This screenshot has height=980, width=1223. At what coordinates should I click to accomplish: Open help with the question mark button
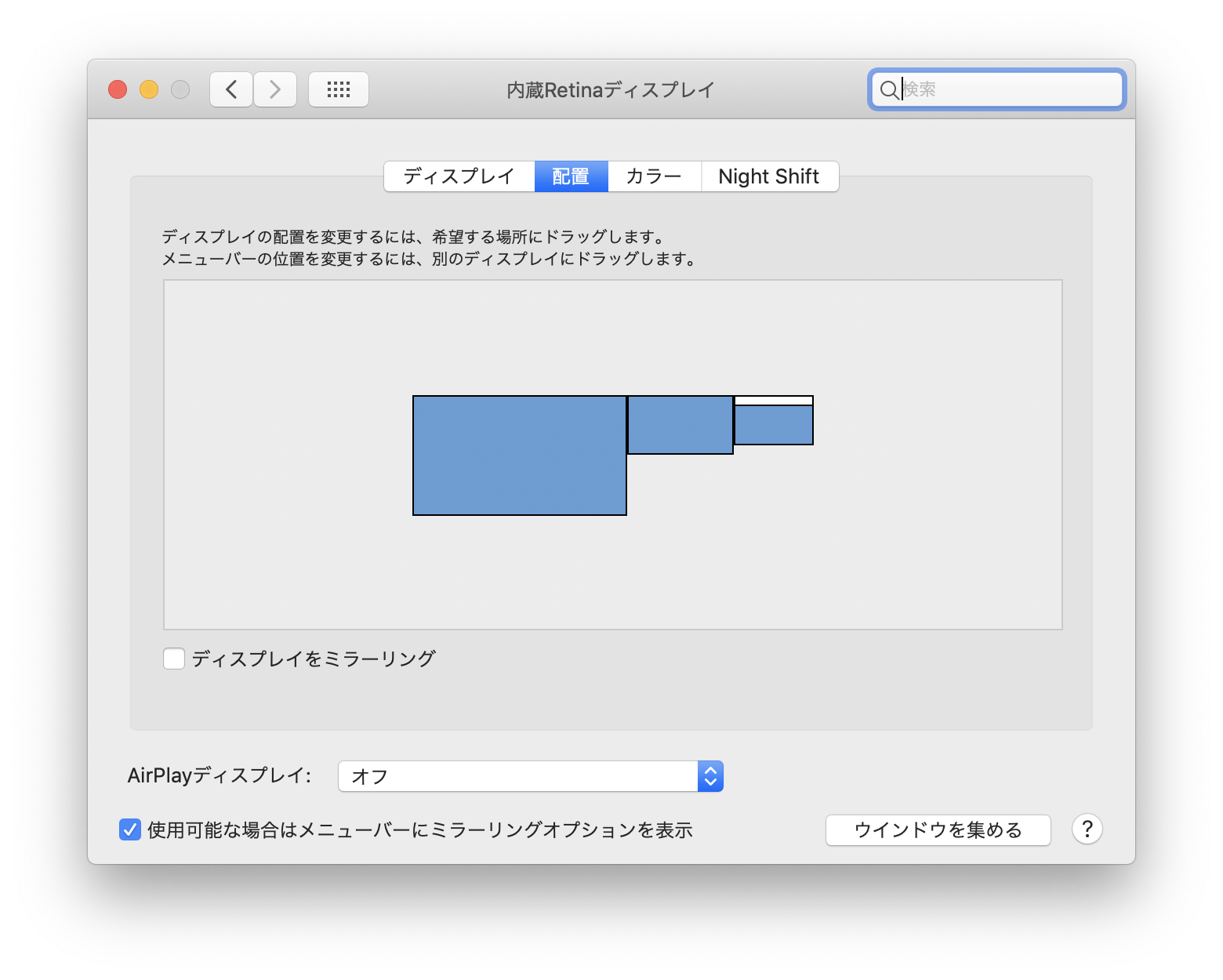pyautogui.click(x=1087, y=829)
